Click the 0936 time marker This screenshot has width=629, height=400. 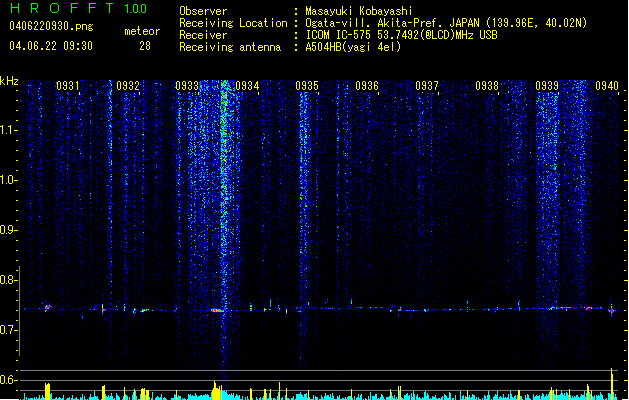pyautogui.click(x=367, y=85)
